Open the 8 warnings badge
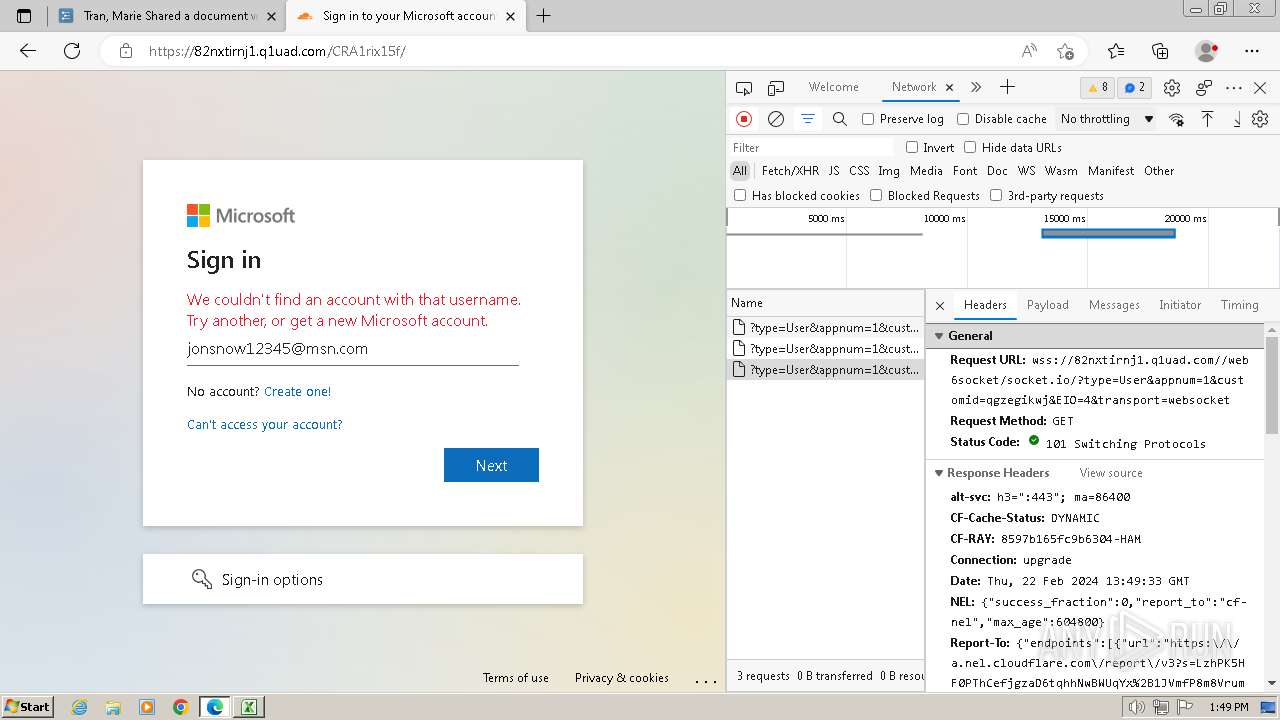1280x720 pixels. pos(1098,87)
